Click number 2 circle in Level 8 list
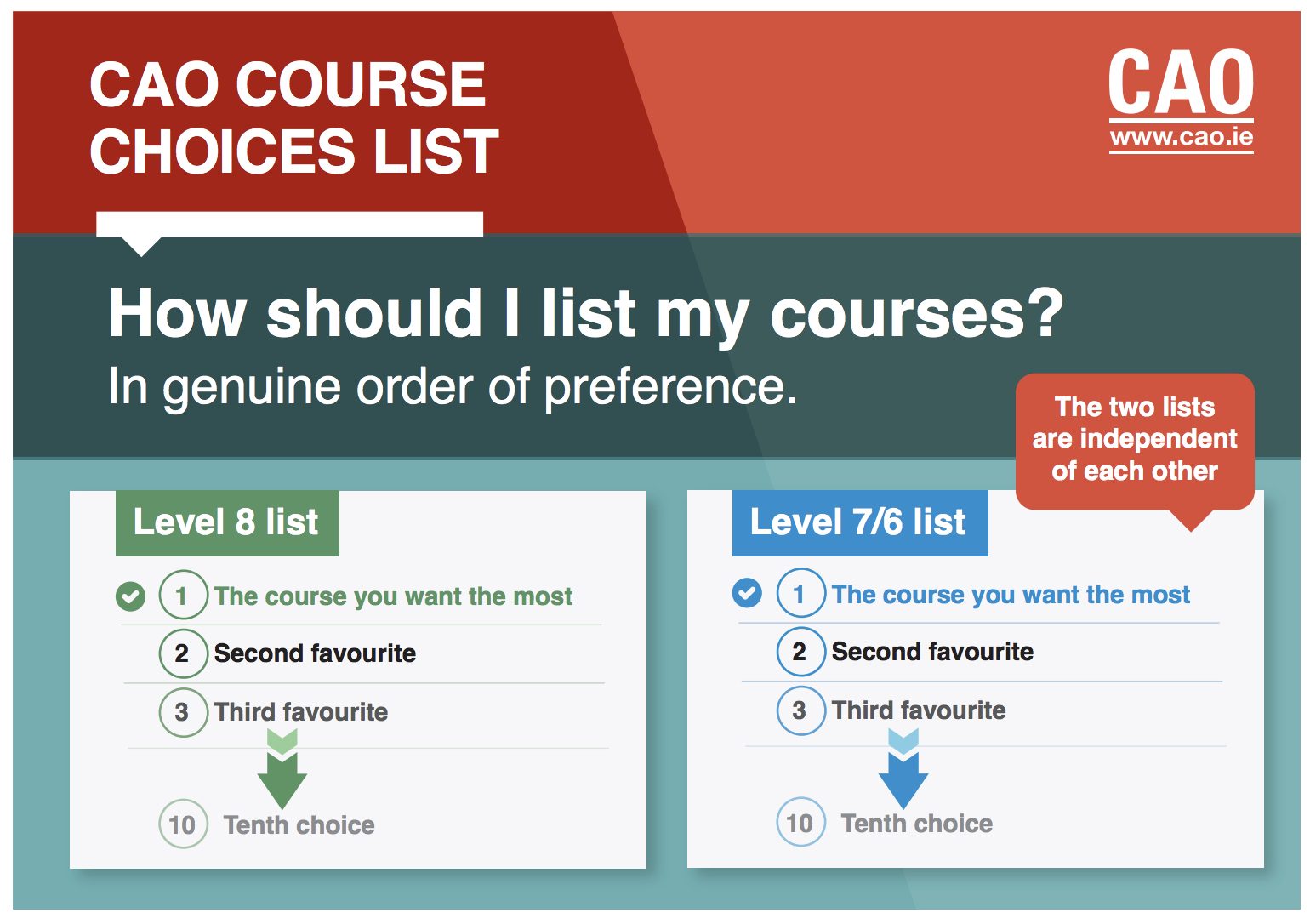The width and height of the screenshot is (1310, 924). click(183, 653)
